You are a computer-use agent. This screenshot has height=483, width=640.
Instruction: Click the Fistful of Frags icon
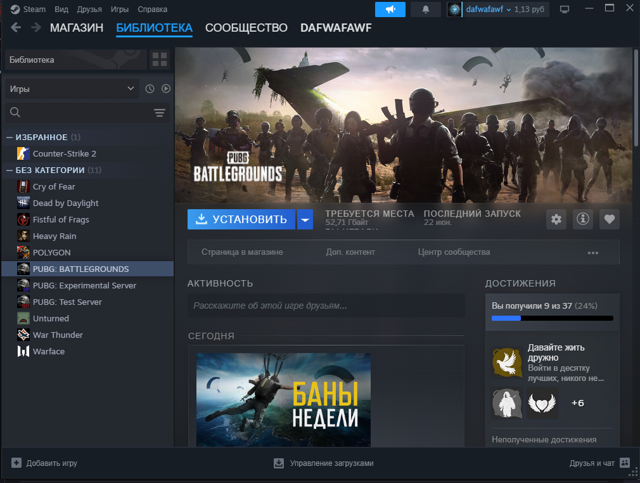(23, 219)
